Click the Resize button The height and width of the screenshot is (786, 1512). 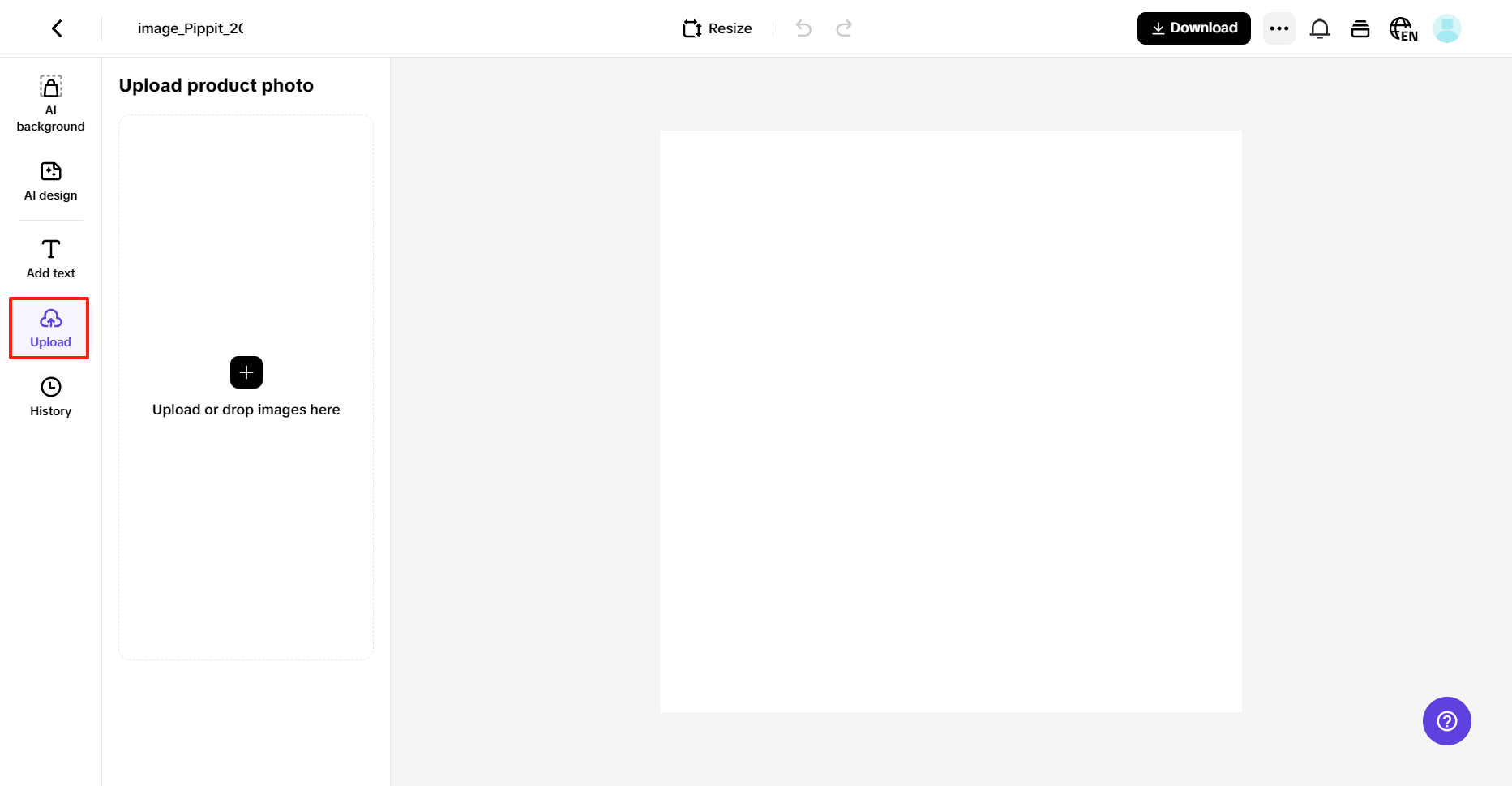coord(717,28)
